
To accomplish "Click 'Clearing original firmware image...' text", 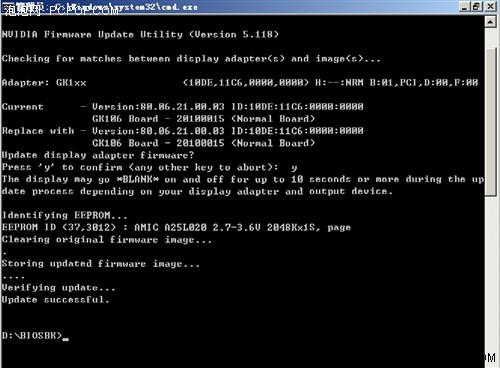I will pos(107,240).
